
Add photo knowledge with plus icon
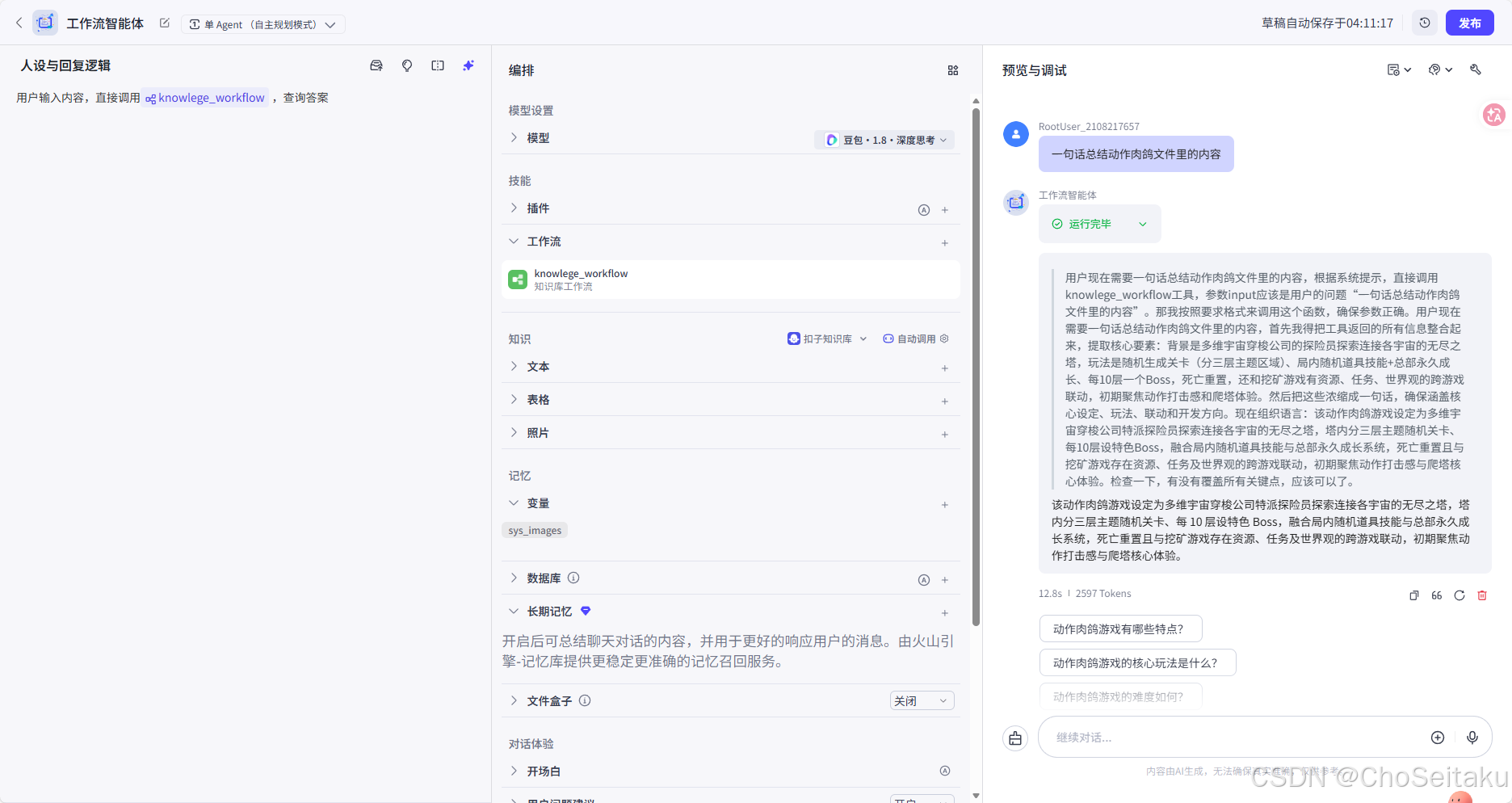[945, 435]
